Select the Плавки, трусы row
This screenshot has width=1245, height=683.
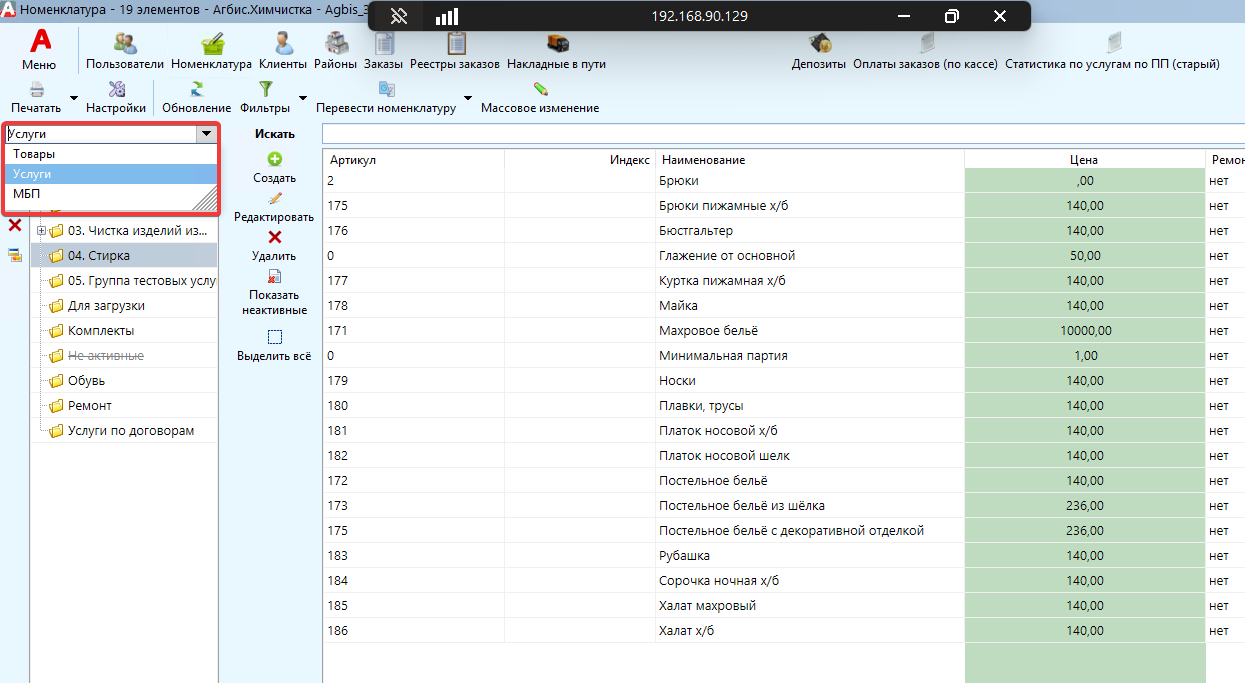[784, 406]
